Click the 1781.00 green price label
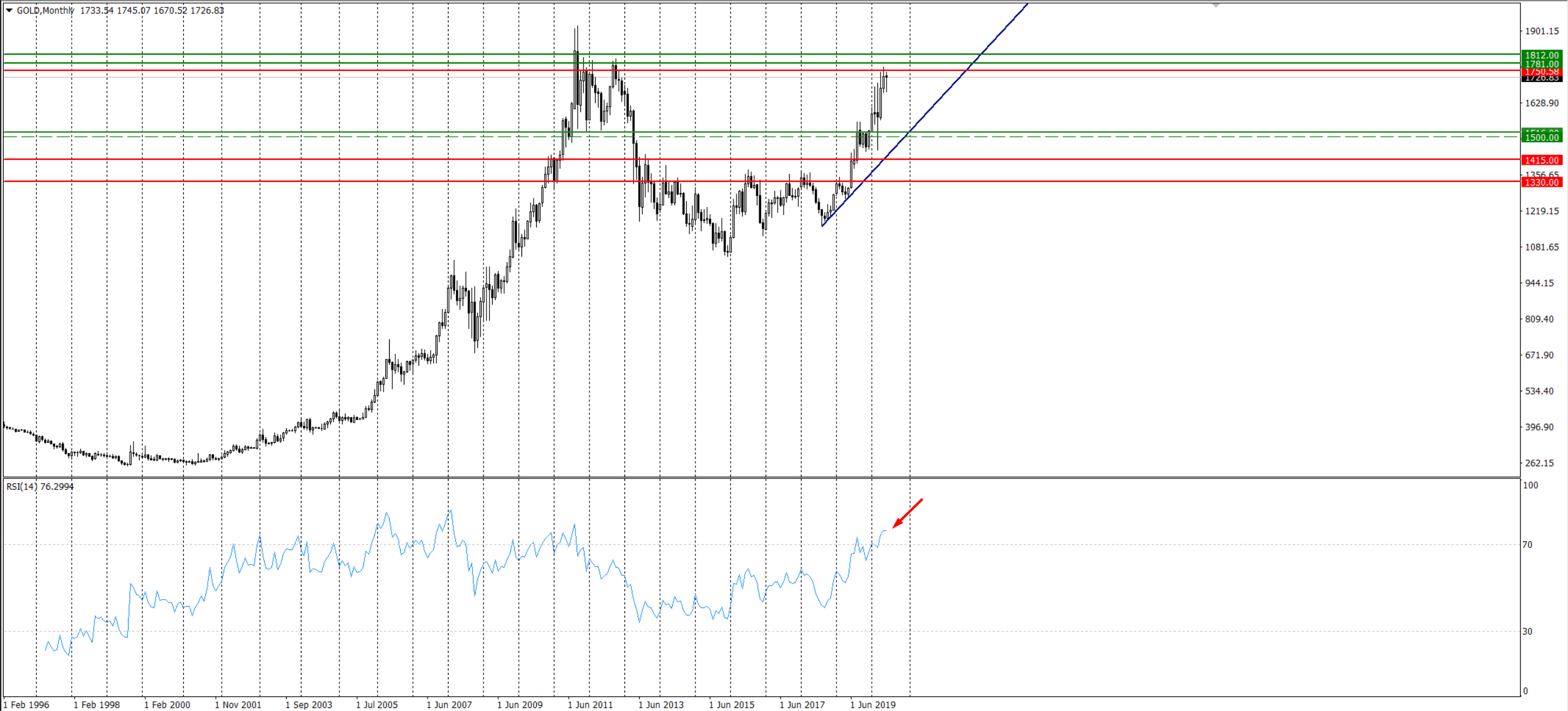1568x711 pixels. (1541, 64)
